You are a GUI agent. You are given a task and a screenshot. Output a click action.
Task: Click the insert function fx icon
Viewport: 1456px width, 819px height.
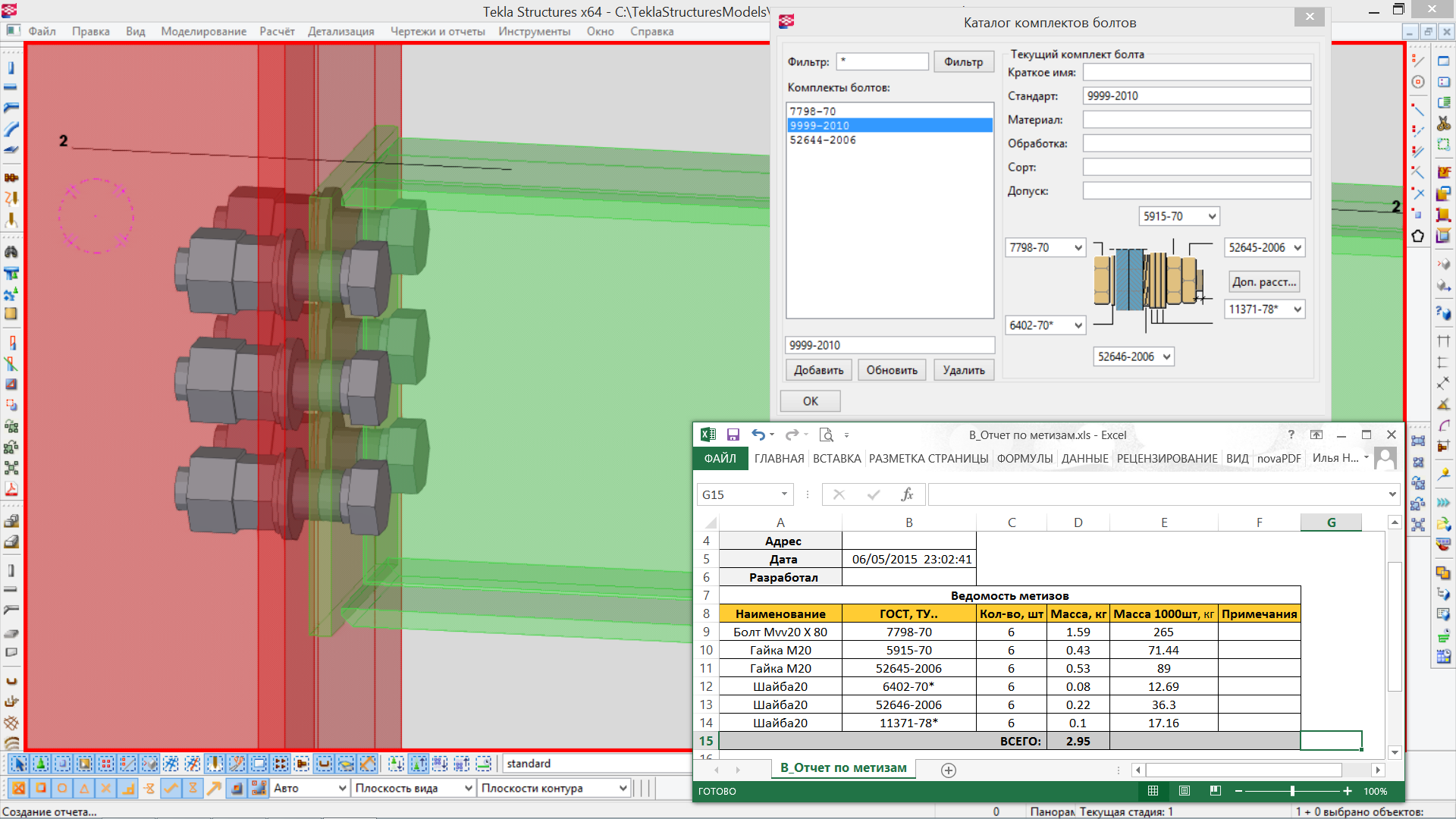click(907, 494)
